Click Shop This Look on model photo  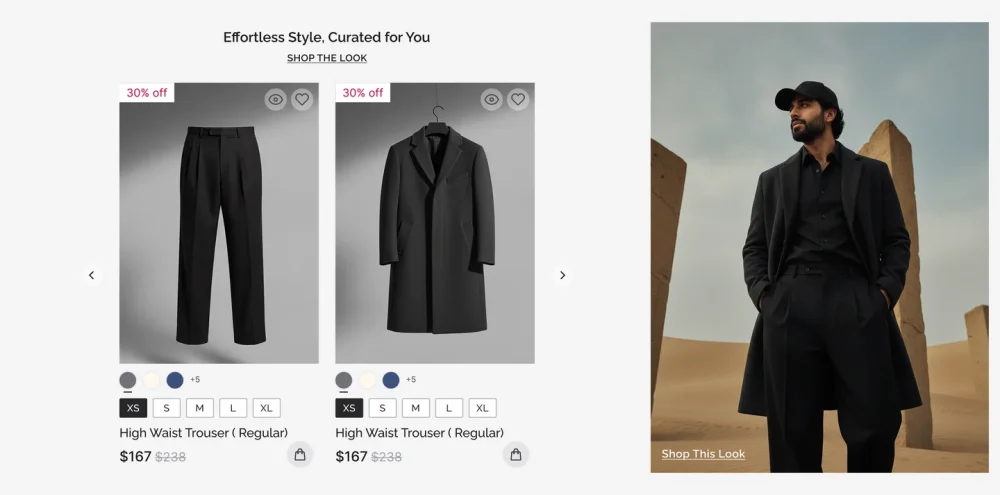click(703, 454)
